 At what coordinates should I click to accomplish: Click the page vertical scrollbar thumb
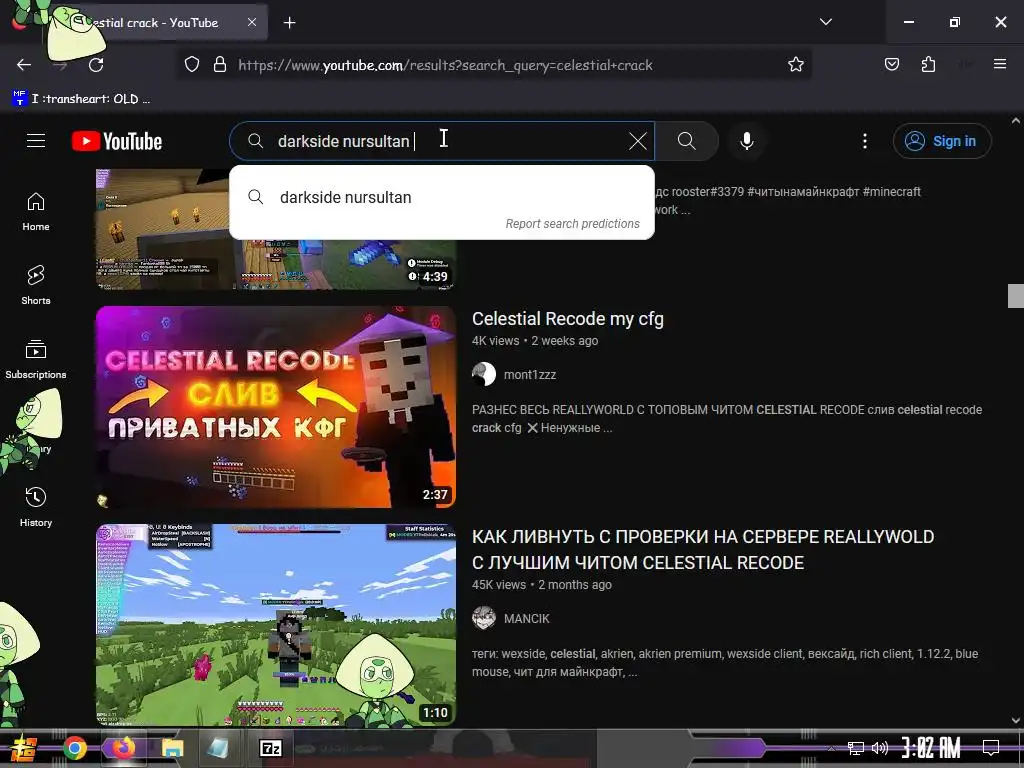tap(1015, 296)
